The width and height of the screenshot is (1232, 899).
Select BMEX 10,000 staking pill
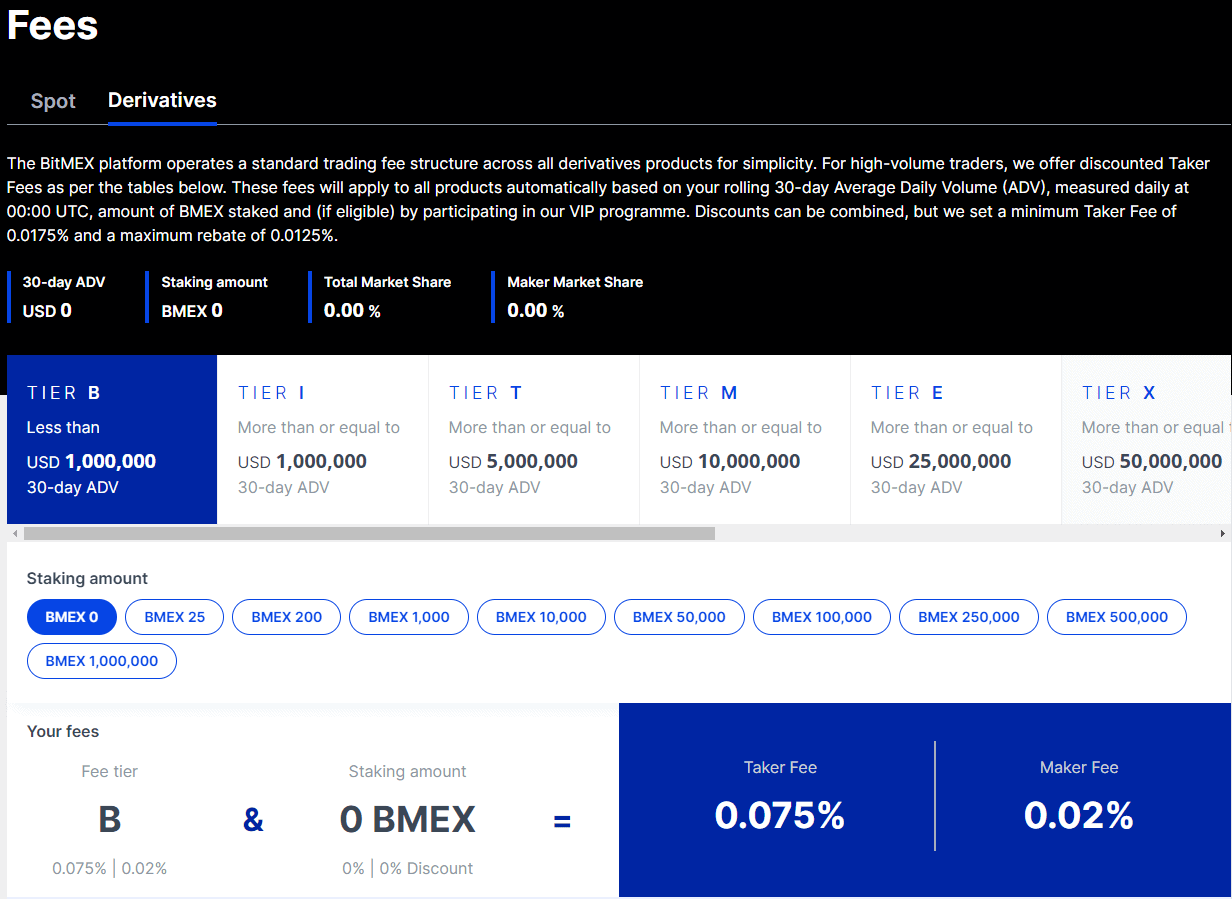[x=541, y=617]
